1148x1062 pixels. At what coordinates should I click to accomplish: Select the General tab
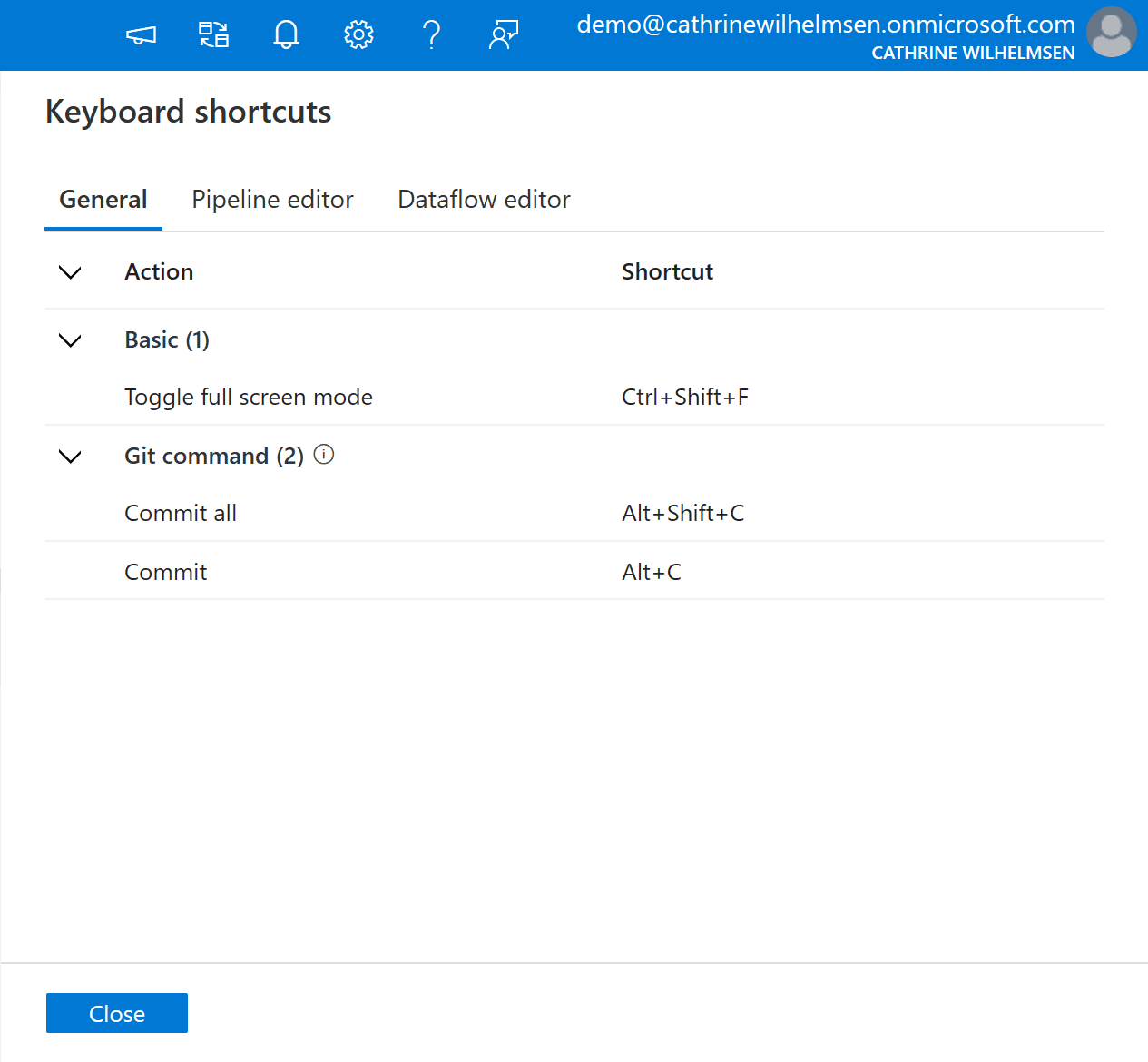click(103, 200)
